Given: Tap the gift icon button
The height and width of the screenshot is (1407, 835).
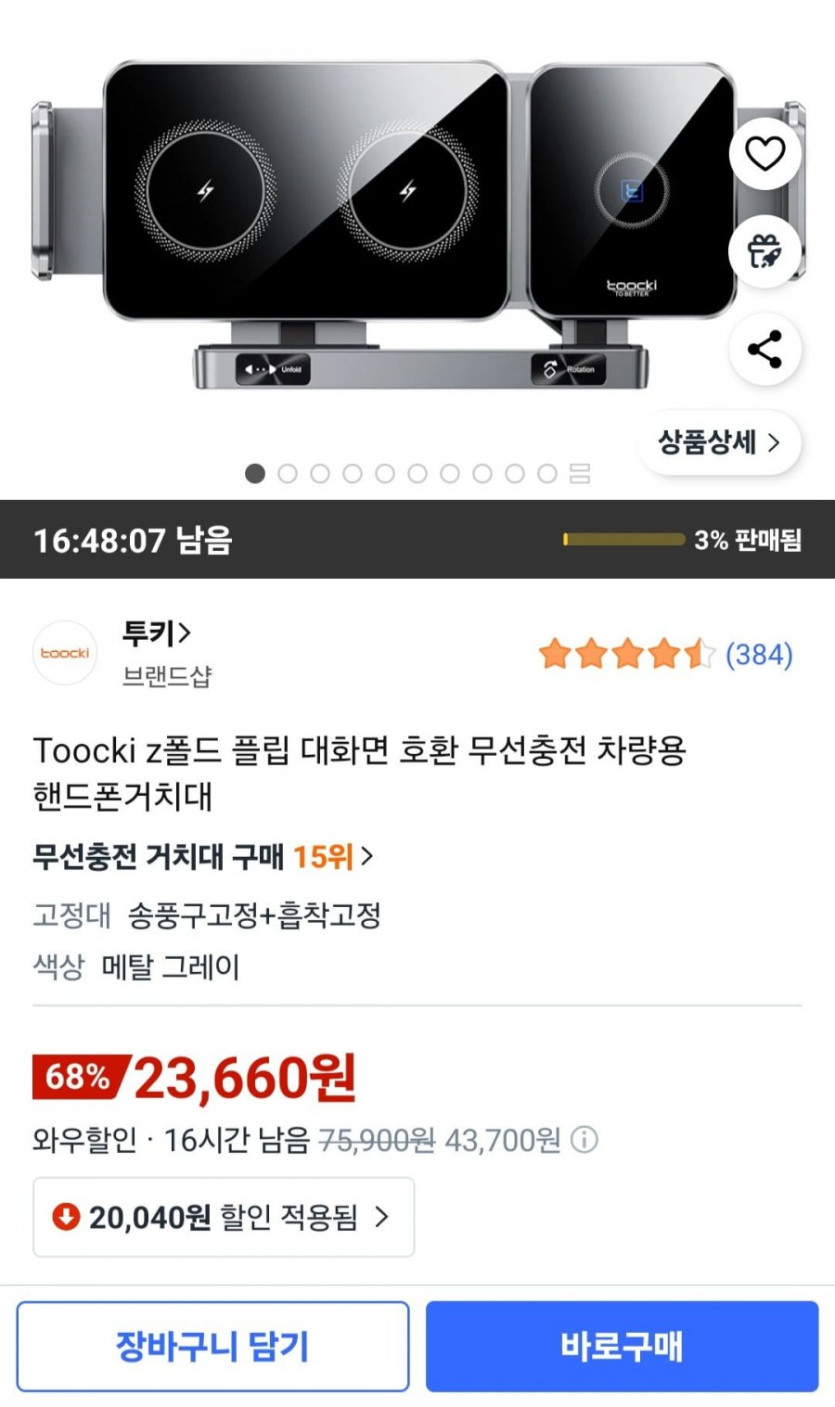Looking at the screenshot, I should [x=765, y=251].
